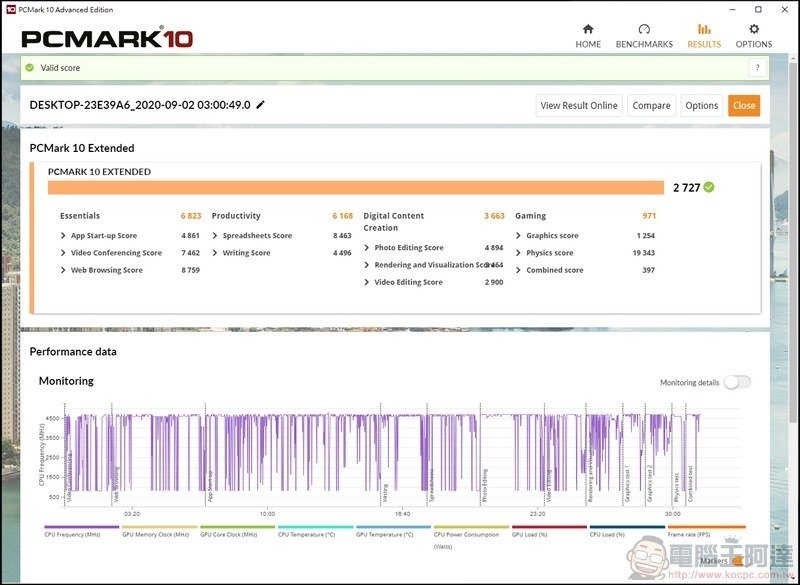Click the question mark help button
Viewport: 800px width, 585px height.
point(757,68)
